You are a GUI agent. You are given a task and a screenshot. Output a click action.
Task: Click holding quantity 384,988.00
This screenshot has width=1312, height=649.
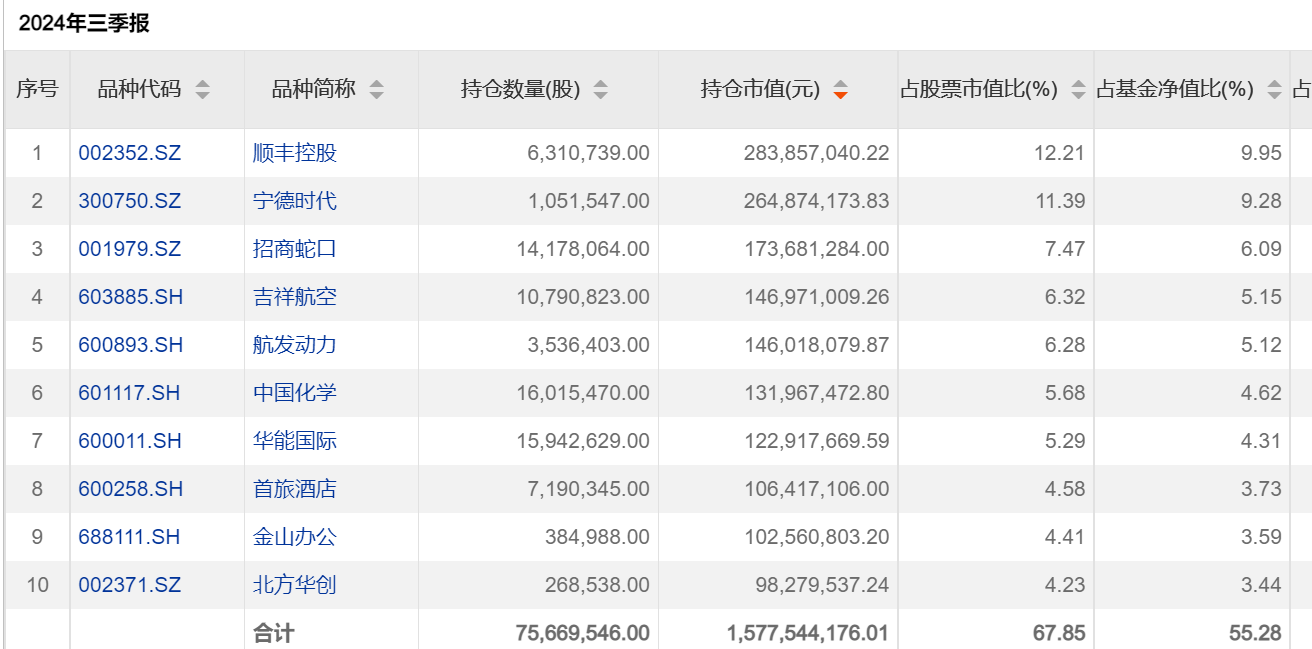click(597, 537)
